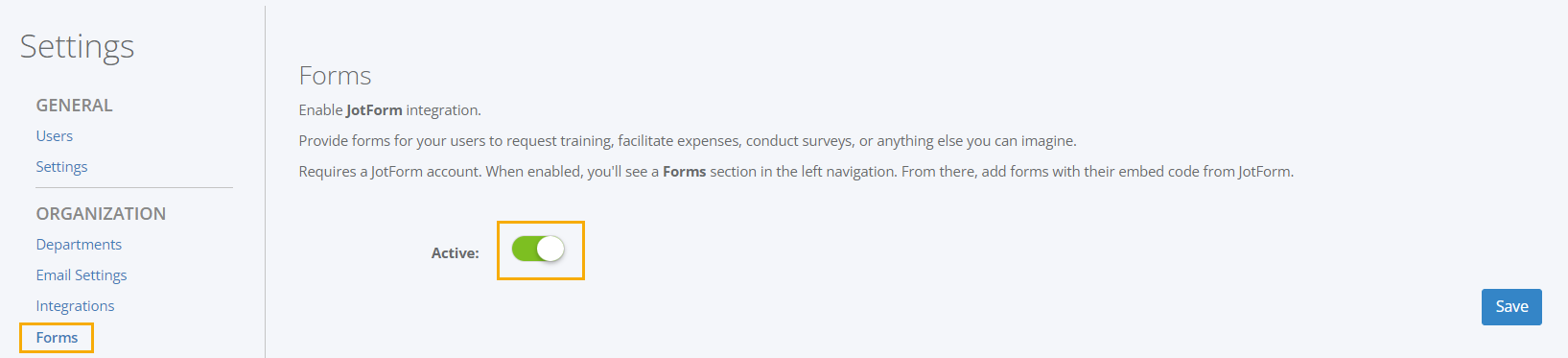Select the highlighted Forms sidebar item
Screen dimensions: 1568x358
click(x=57, y=338)
